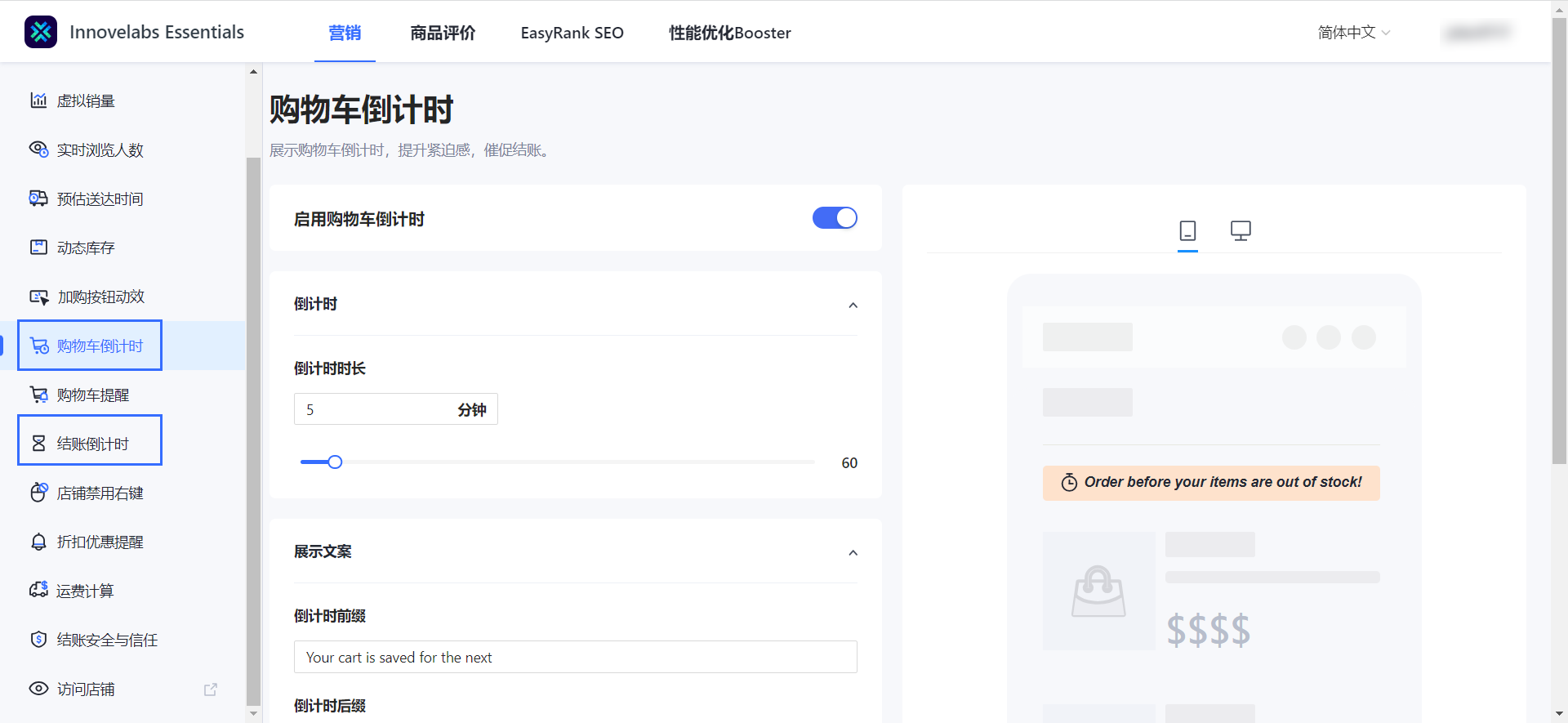Click the virtual sales chart icon (虚拟销量)
Viewport: 1568px width, 723px height.
38,100
